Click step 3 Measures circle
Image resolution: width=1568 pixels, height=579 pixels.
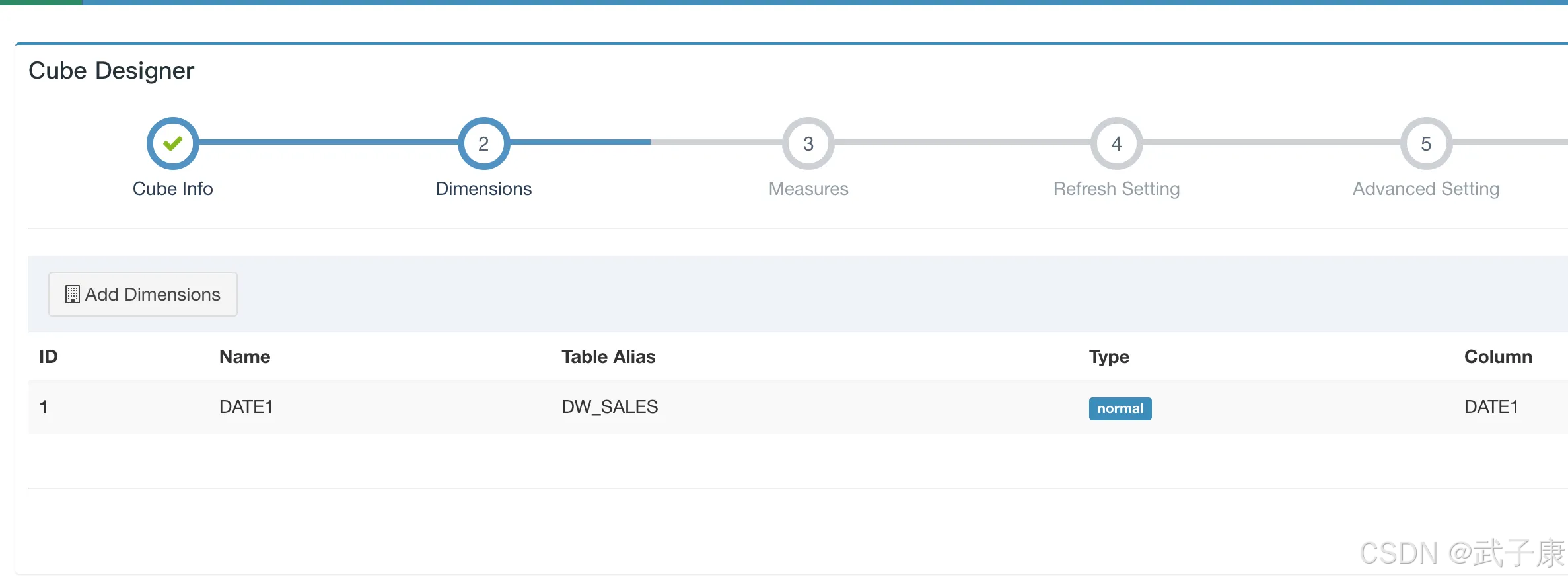click(x=808, y=143)
